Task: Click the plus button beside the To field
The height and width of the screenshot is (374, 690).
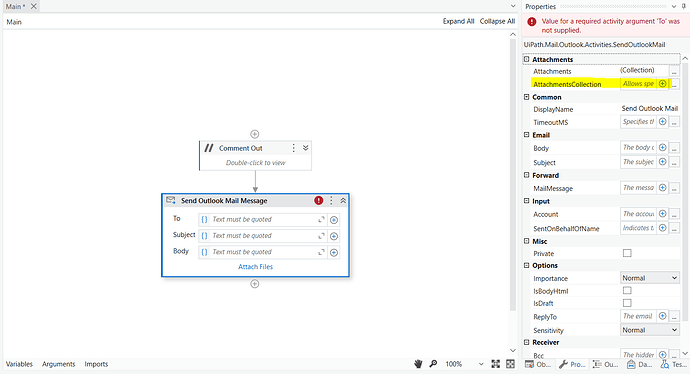Action: (334, 220)
